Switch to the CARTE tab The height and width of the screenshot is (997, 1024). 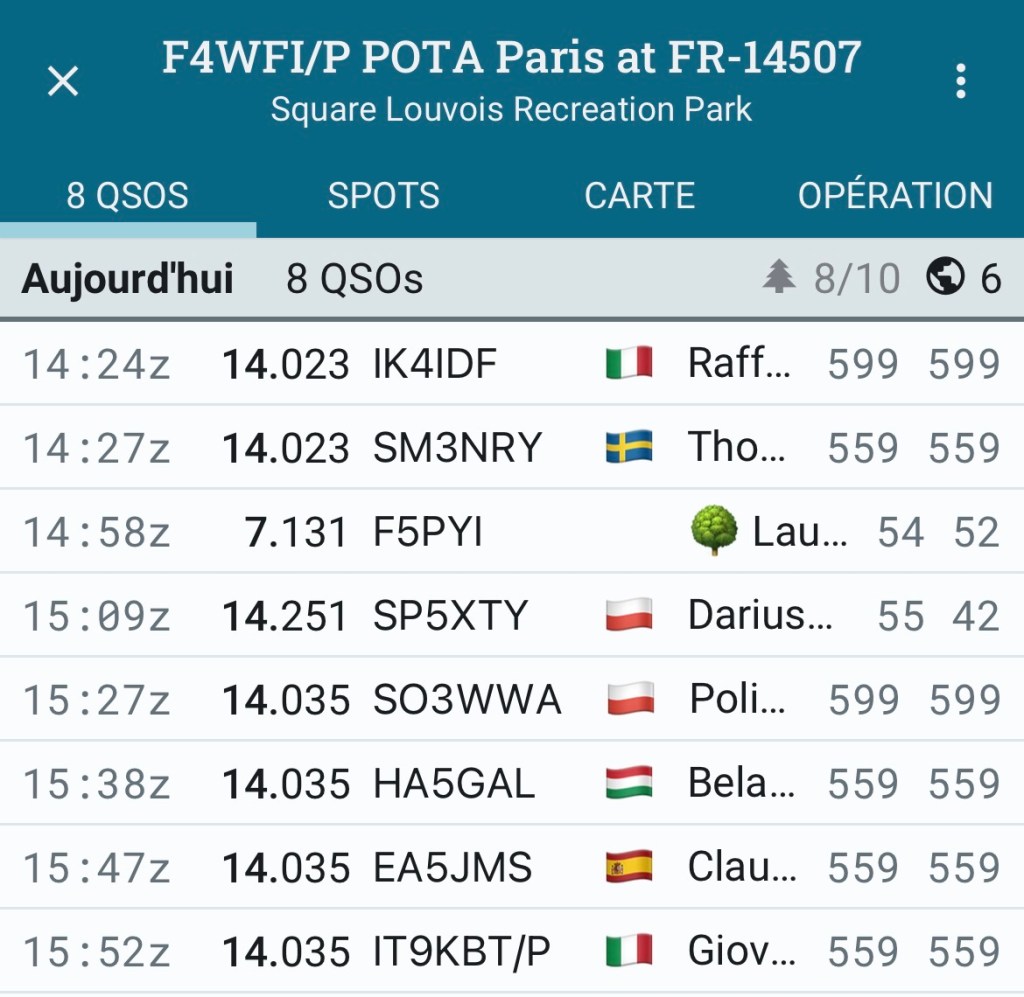639,195
